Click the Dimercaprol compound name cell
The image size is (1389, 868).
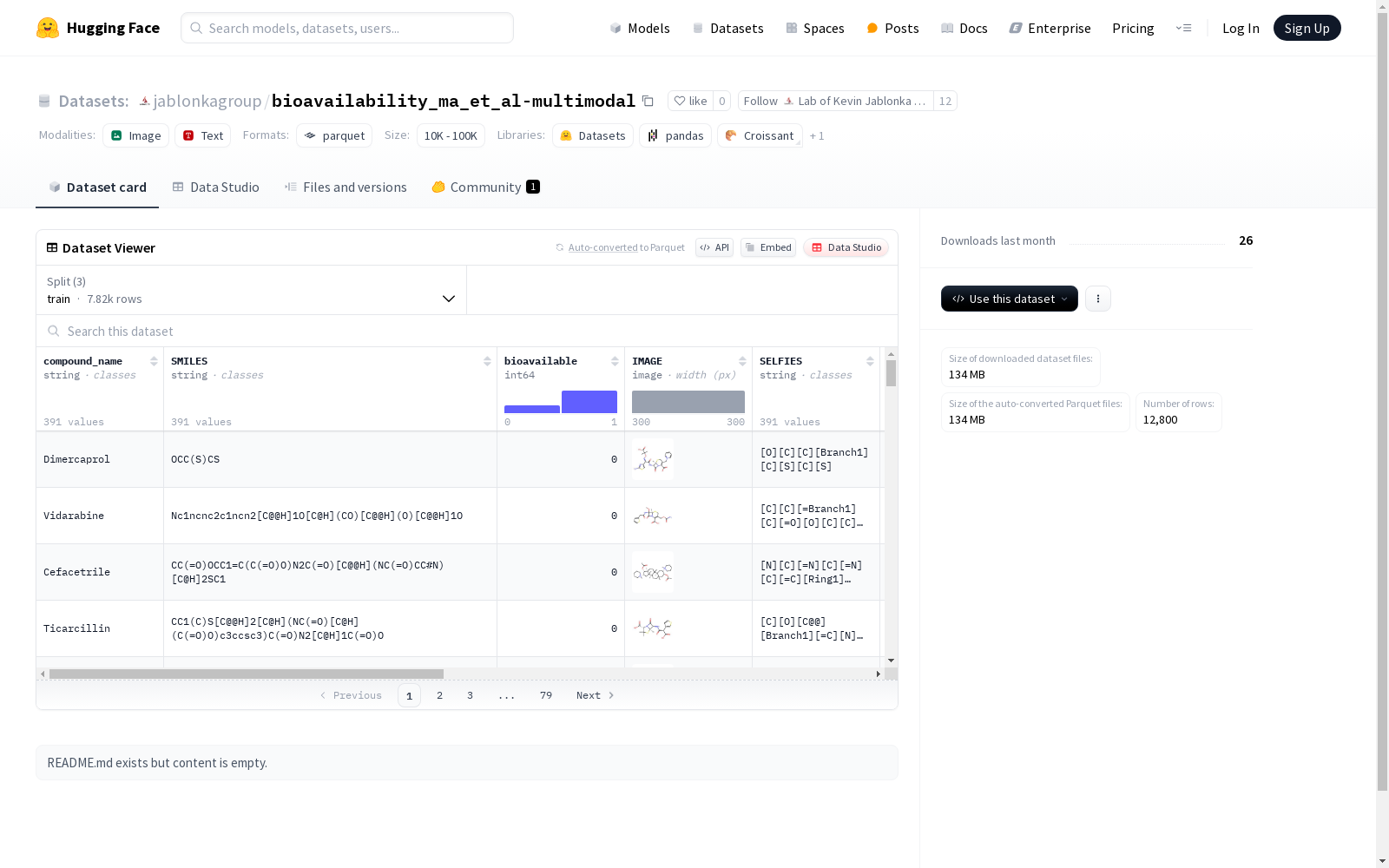pyautogui.click(x=100, y=459)
